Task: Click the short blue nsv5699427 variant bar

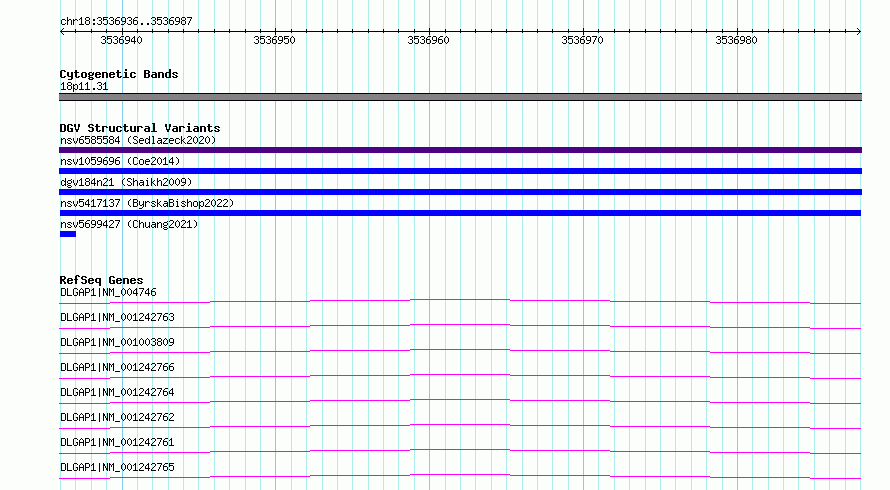Action: [68, 234]
